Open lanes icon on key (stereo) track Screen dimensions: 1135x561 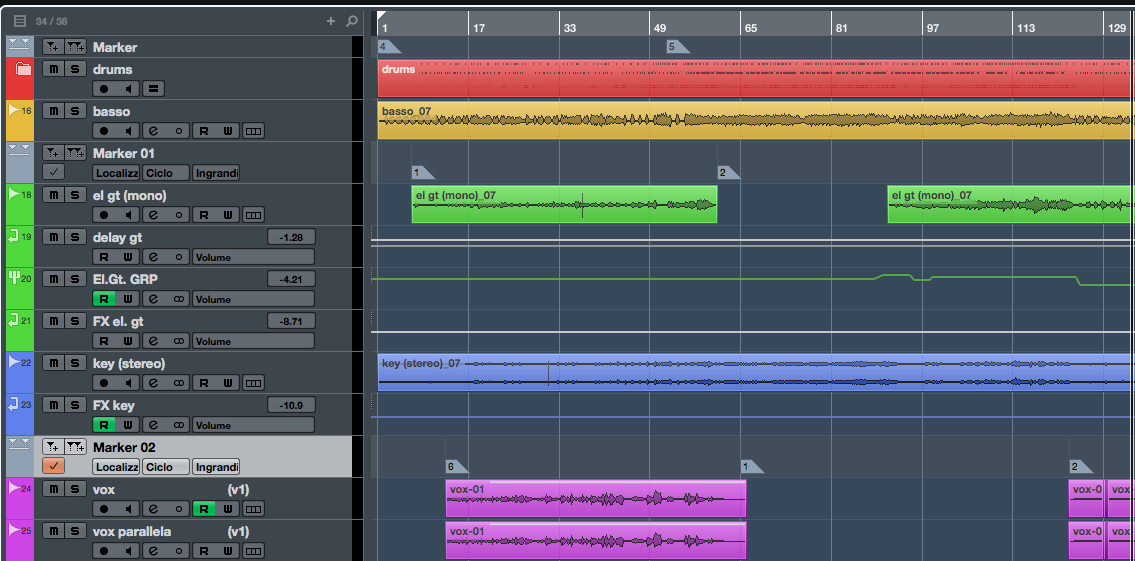click(253, 383)
